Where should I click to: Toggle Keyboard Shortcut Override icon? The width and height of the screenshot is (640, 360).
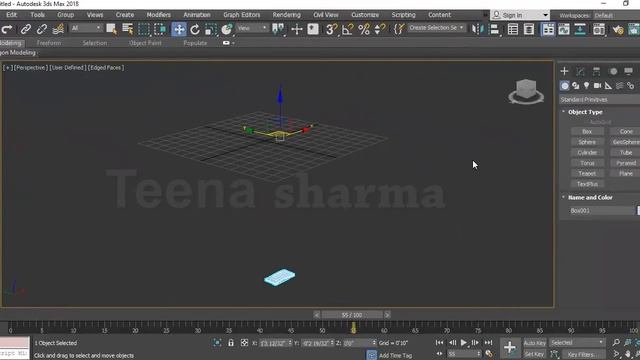pos(313,29)
